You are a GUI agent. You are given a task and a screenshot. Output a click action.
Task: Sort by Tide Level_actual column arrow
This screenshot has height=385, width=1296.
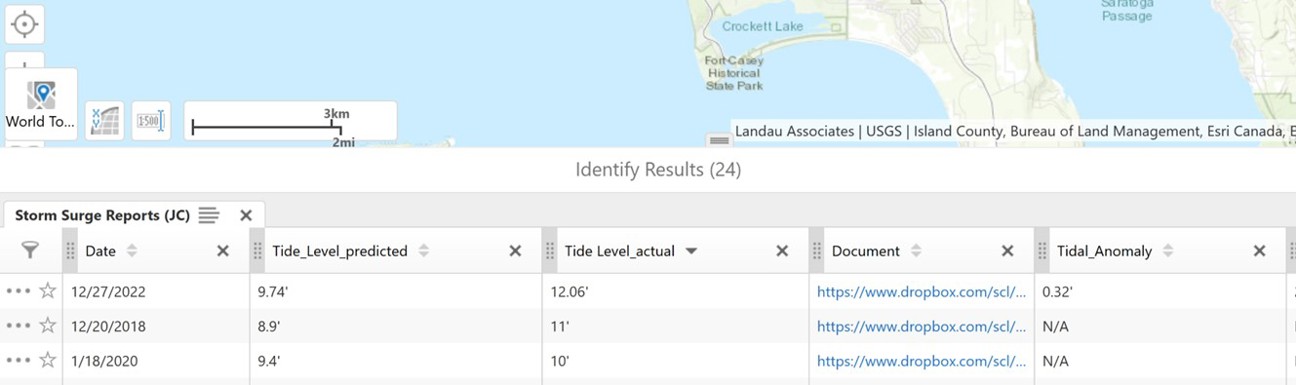coord(691,251)
